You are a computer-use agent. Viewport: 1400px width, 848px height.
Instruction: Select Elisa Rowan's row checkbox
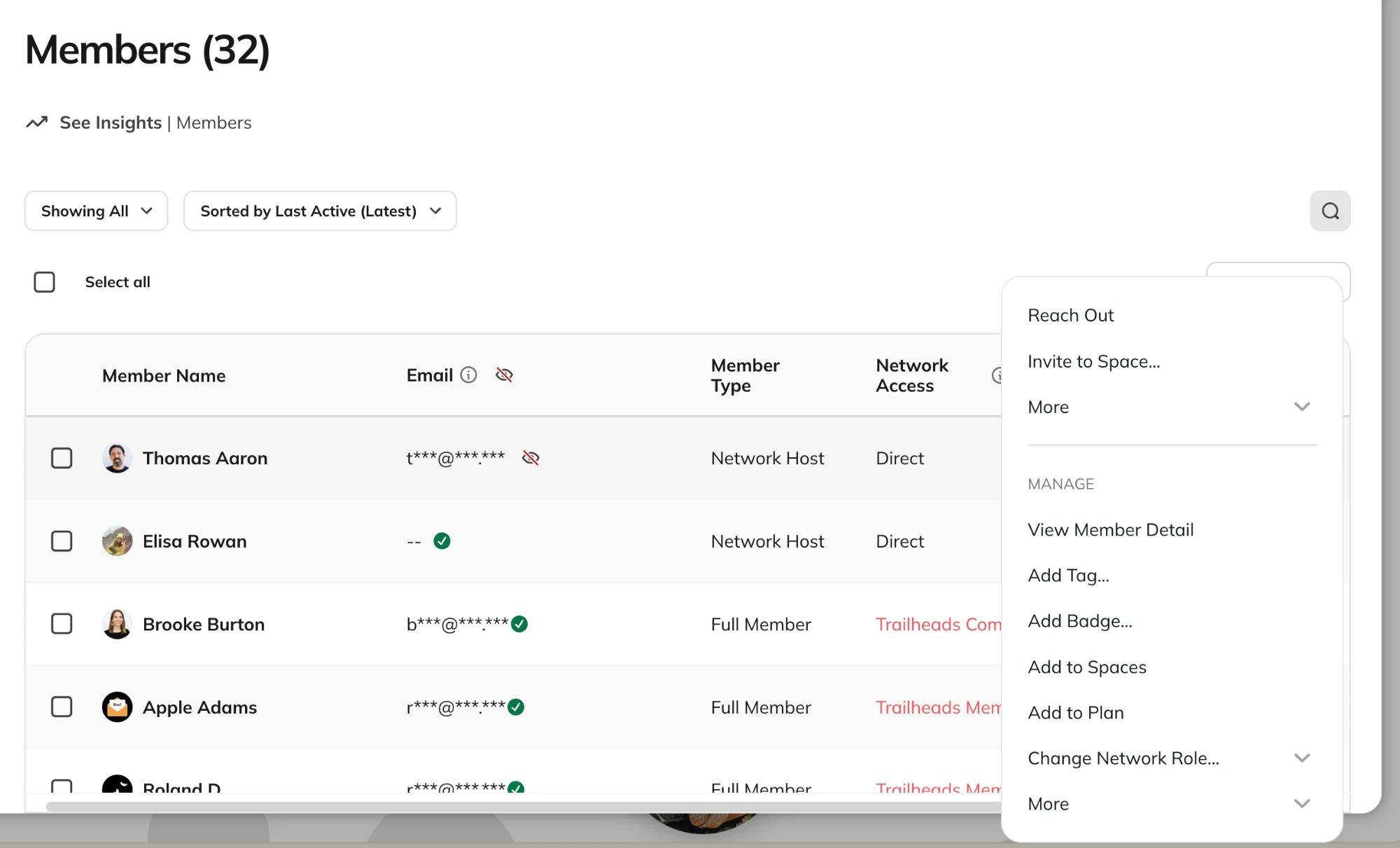(x=62, y=541)
